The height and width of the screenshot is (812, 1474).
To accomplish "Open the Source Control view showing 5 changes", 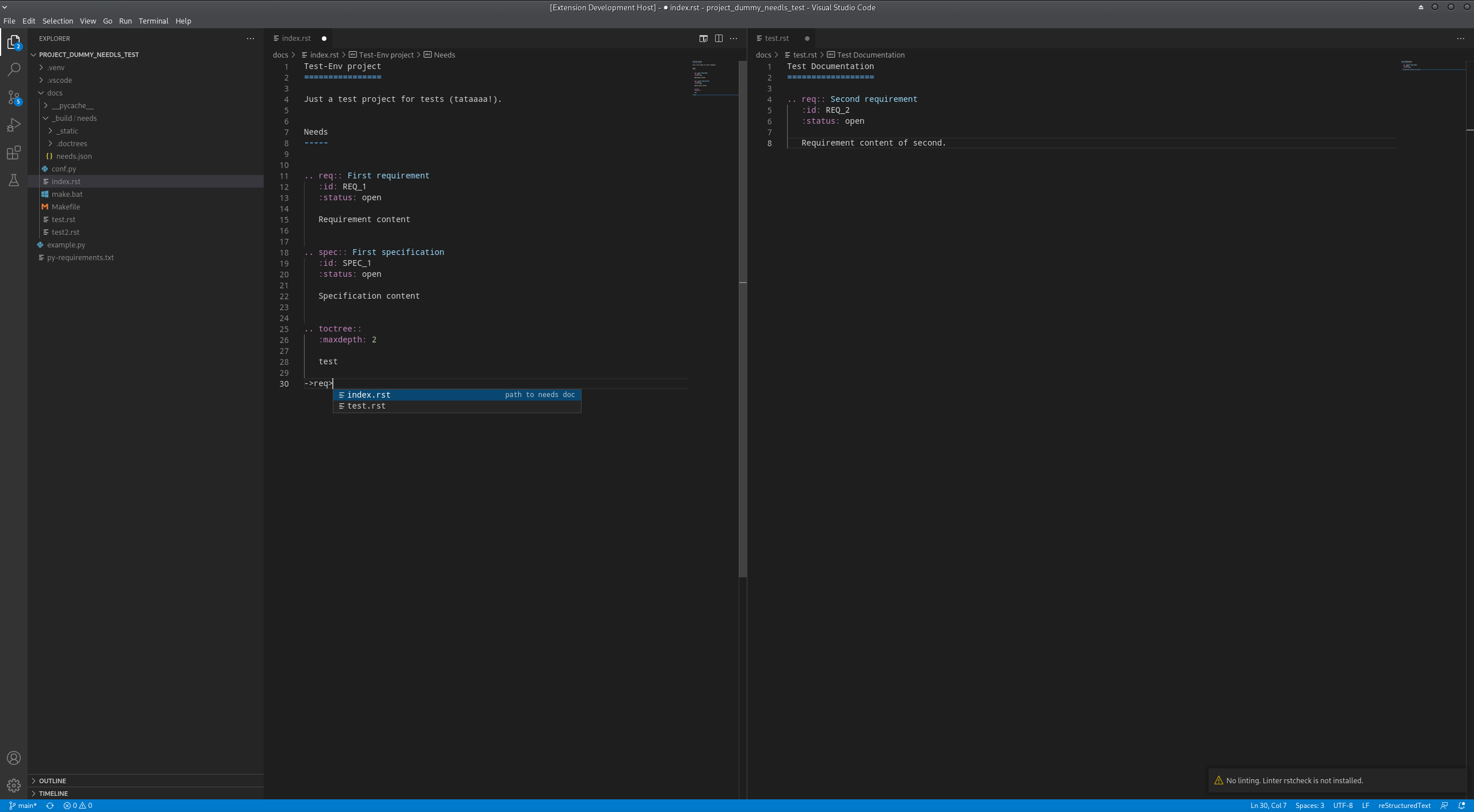I will pos(14,97).
